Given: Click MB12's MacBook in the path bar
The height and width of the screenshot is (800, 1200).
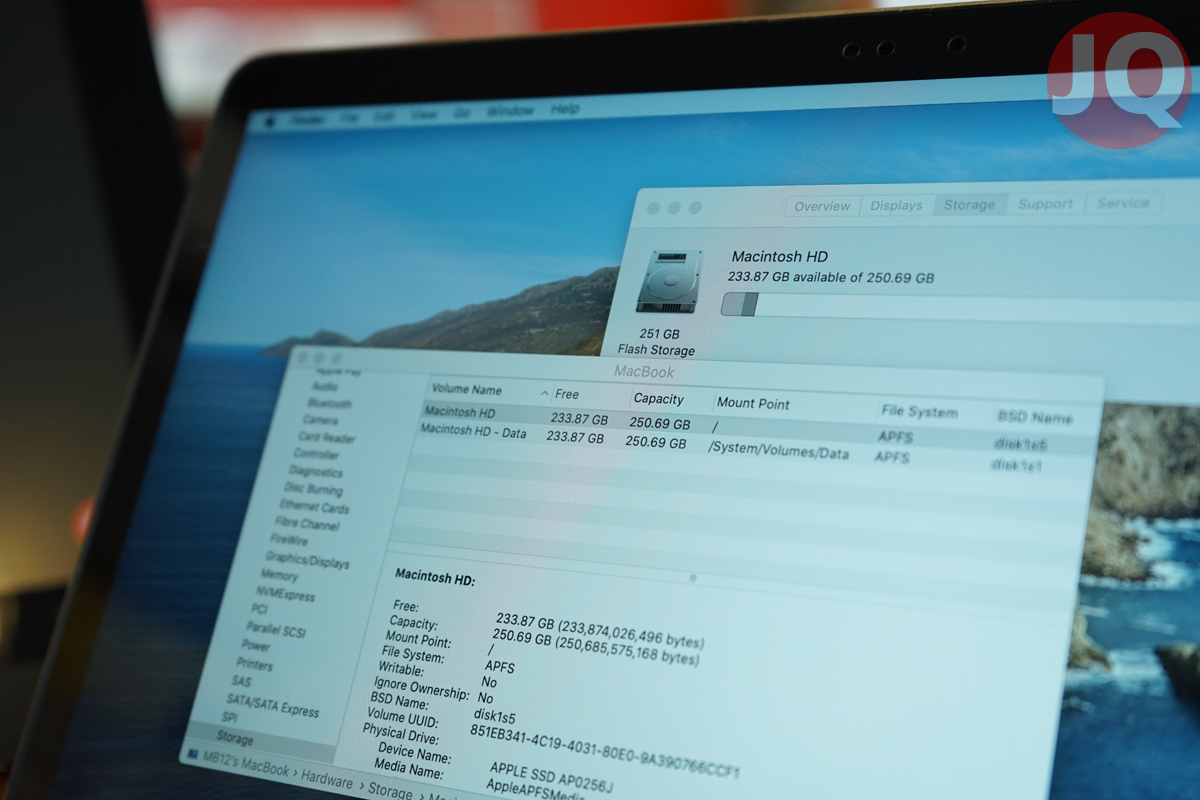Looking at the screenshot, I should tap(247, 764).
